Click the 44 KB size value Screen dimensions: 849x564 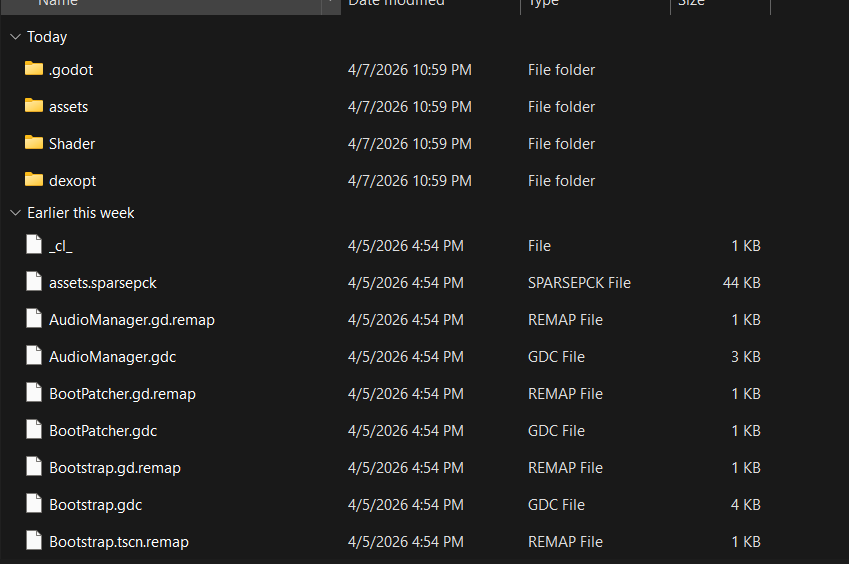point(742,283)
